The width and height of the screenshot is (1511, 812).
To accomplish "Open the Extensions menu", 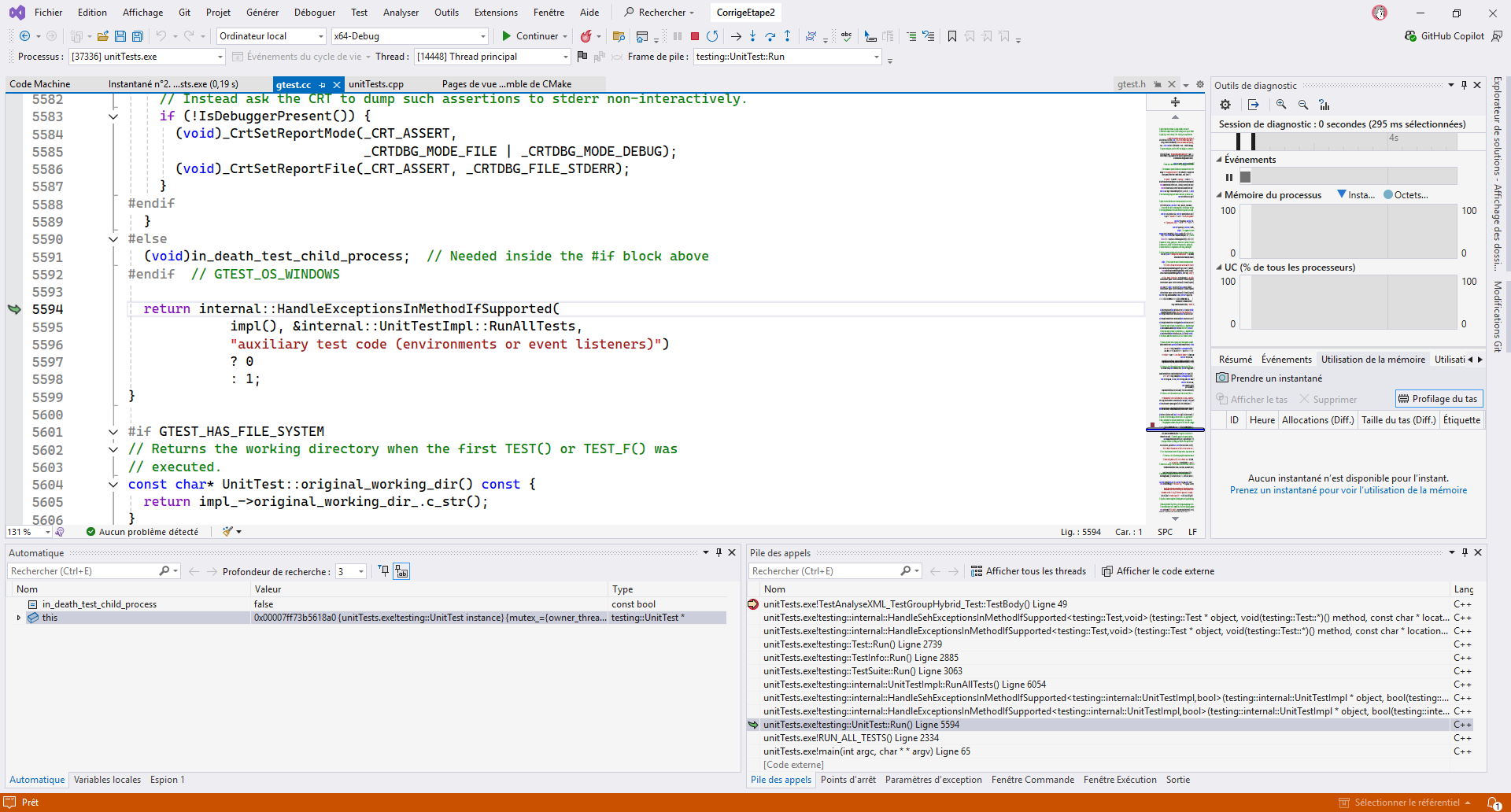I will tap(496, 13).
